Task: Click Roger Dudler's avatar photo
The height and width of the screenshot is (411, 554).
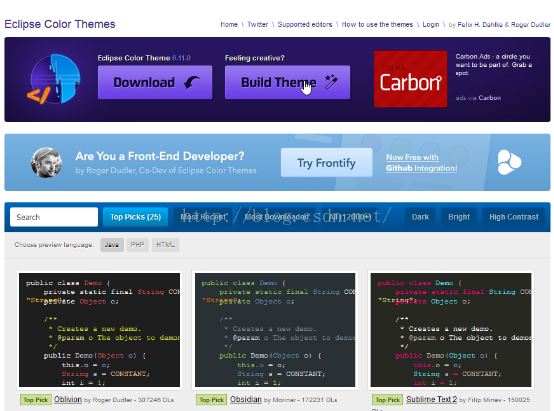Action: [46, 163]
